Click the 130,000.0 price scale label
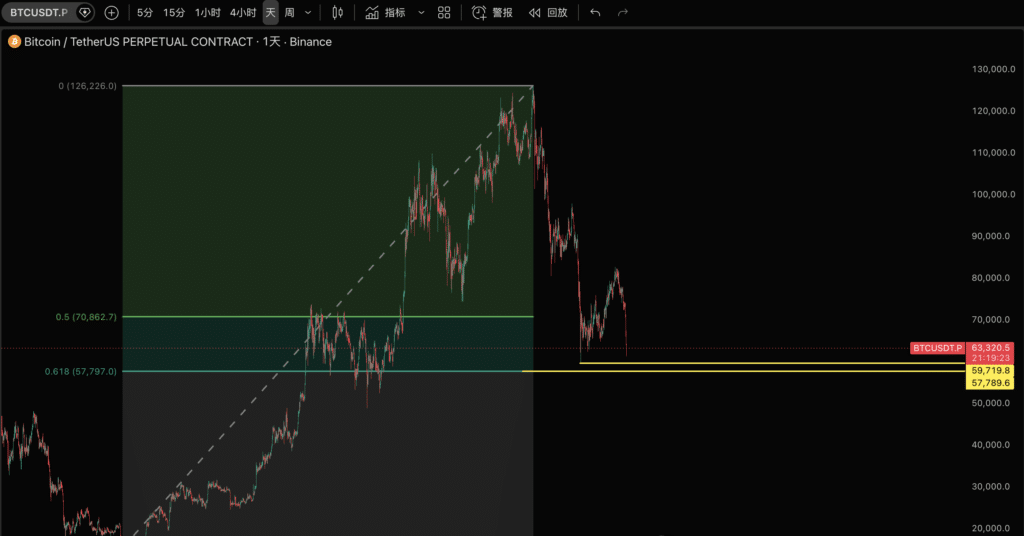This screenshot has width=1024, height=536. tap(993, 69)
